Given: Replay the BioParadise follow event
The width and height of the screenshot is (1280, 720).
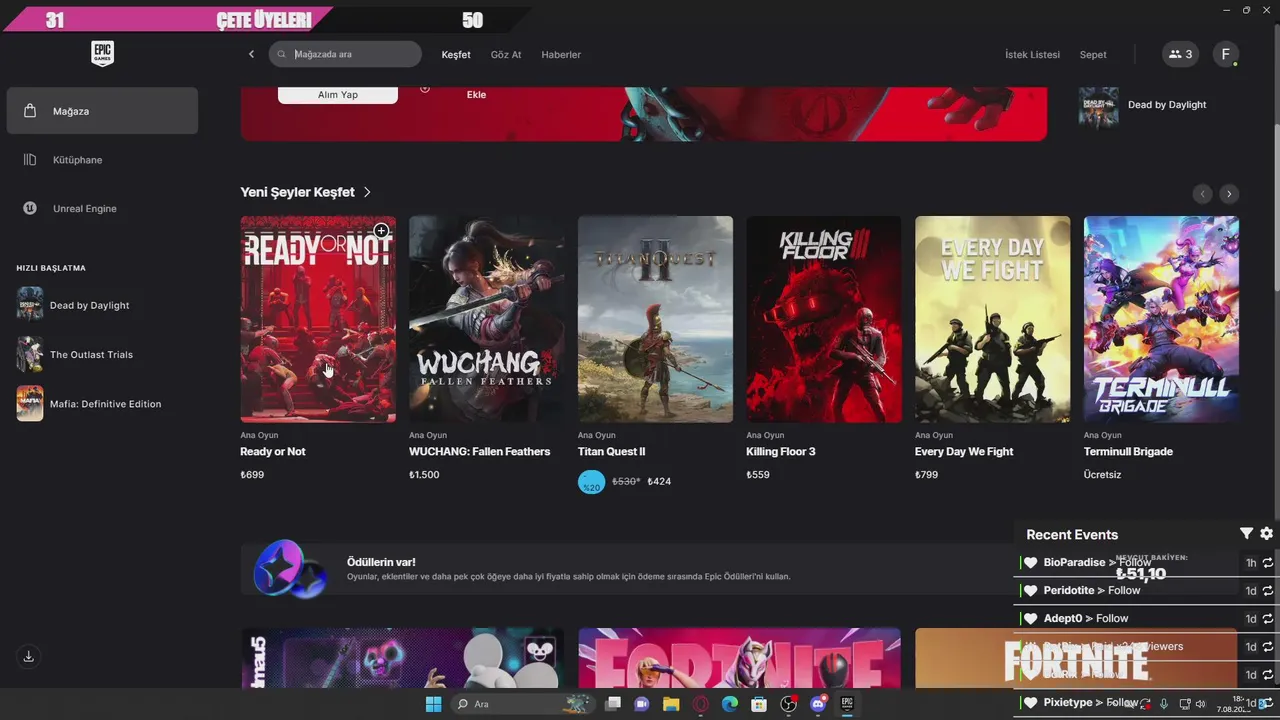Looking at the screenshot, I should pos(1268,563).
